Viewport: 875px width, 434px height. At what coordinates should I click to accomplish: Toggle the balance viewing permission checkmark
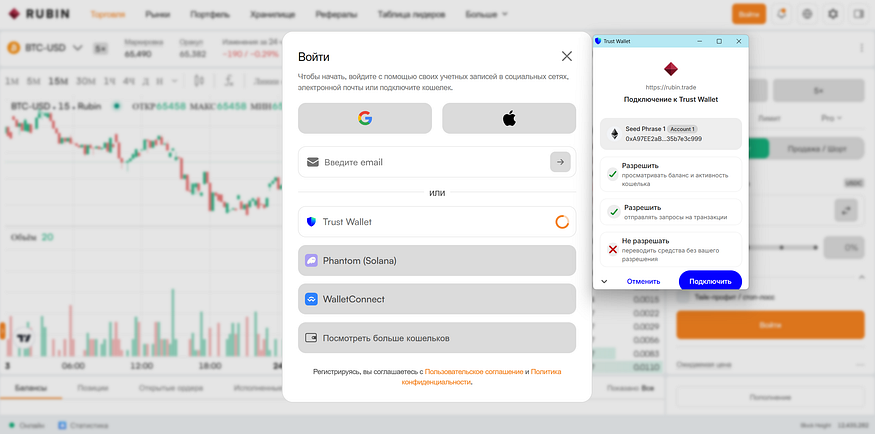point(612,175)
